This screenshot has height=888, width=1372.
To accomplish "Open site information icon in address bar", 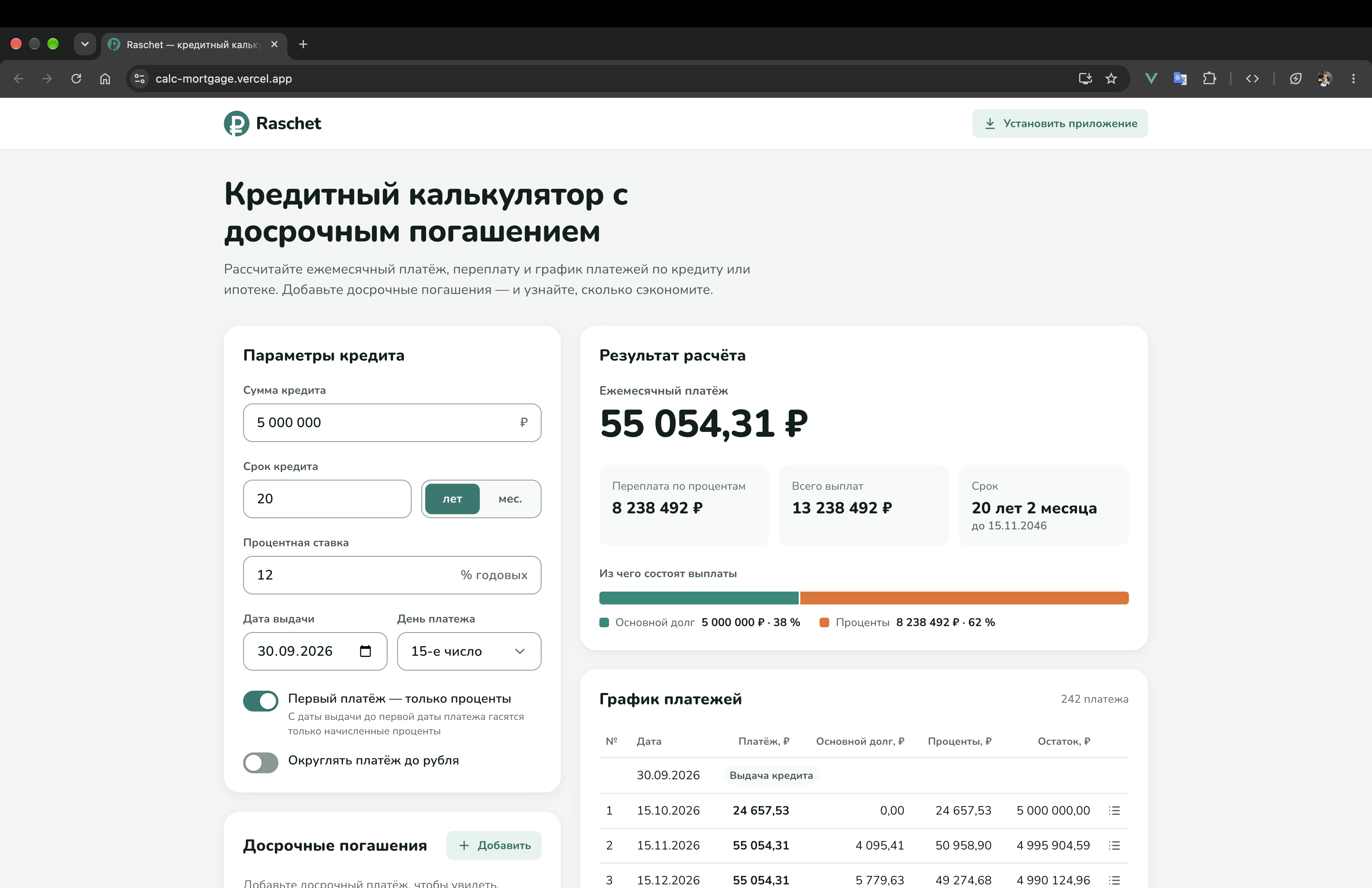I will [x=140, y=78].
